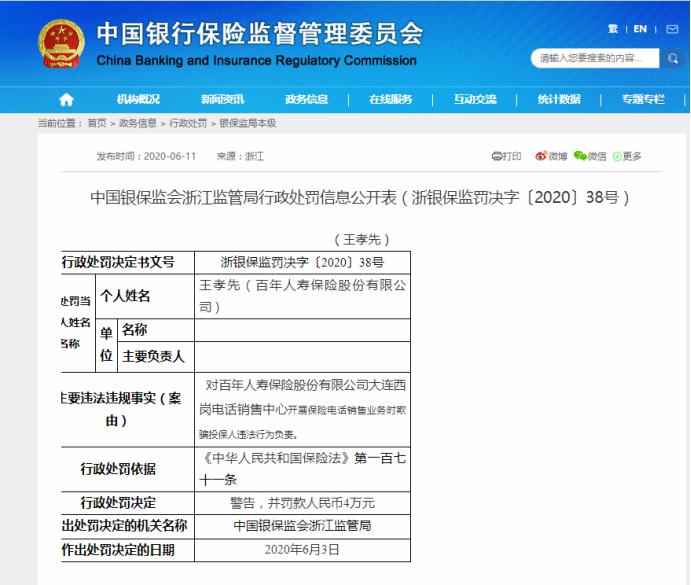Click 政务信息 breadcrumb link
This screenshot has width=691, height=585.
(137, 123)
